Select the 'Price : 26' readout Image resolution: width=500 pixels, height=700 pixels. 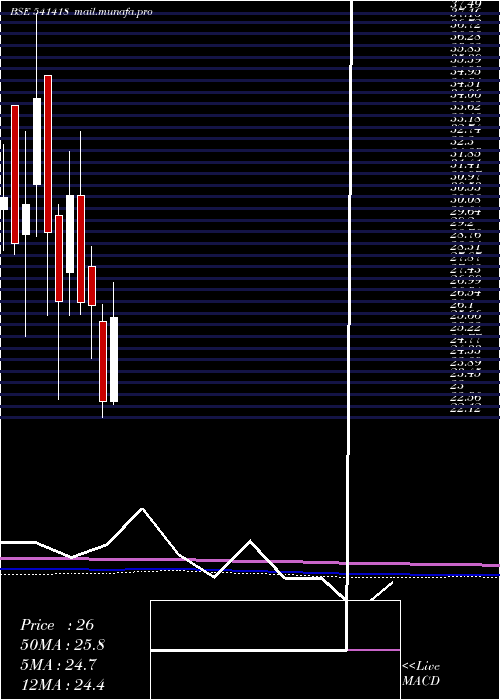[x=57, y=625]
